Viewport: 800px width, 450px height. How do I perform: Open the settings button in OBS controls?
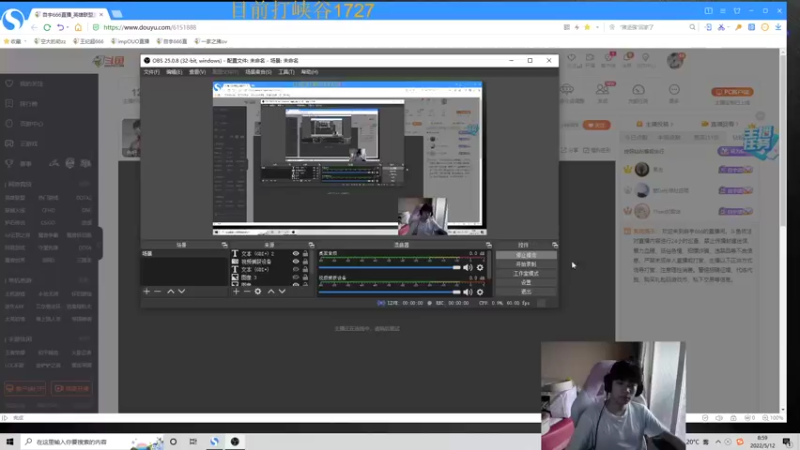coord(526,282)
